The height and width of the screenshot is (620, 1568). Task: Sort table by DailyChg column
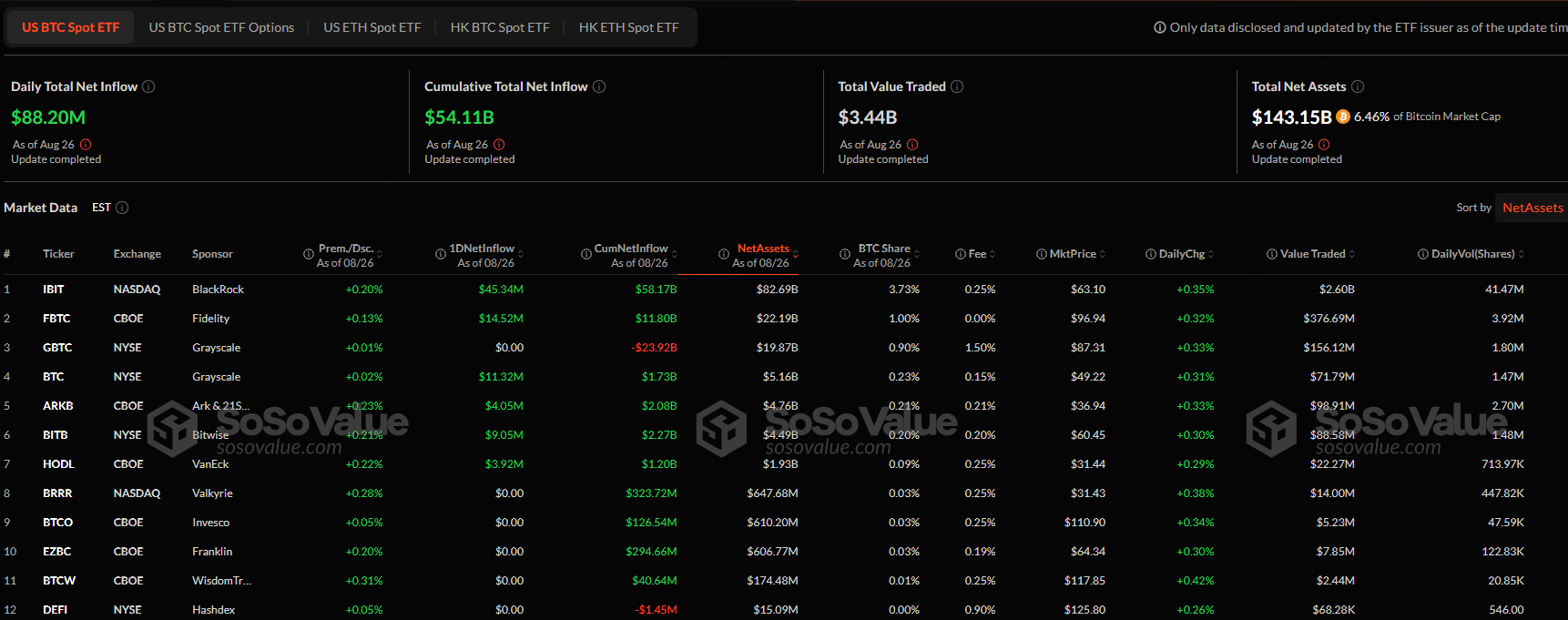point(1182,254)
